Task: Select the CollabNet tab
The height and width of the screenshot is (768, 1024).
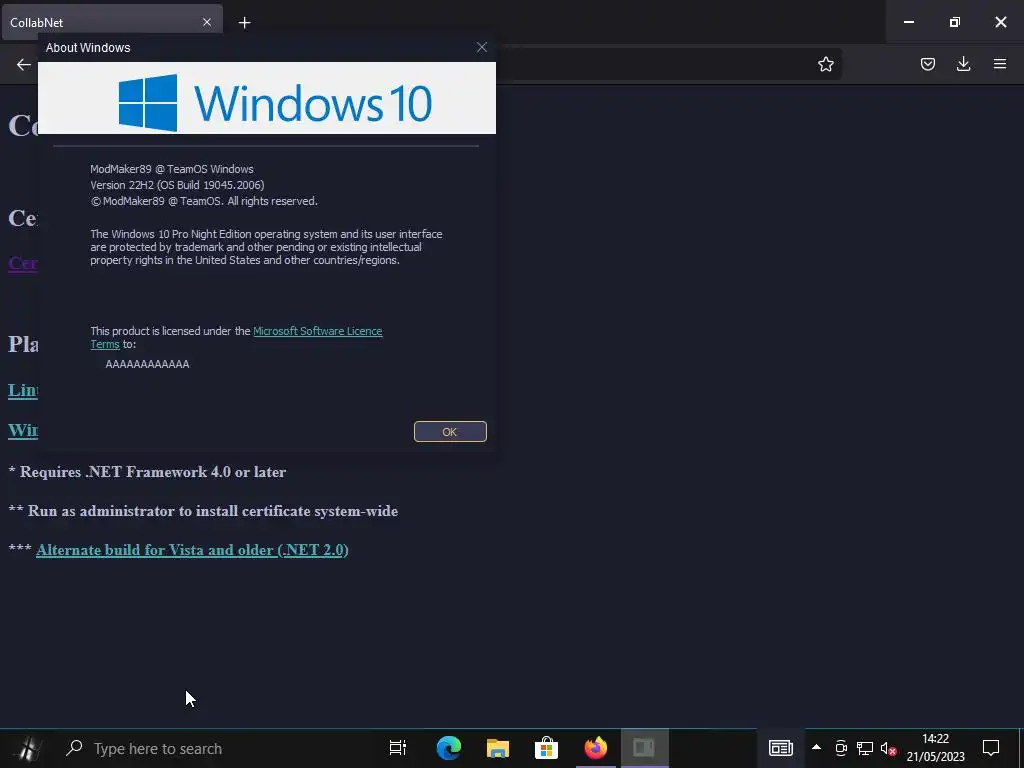Action: tap(112, 22)
